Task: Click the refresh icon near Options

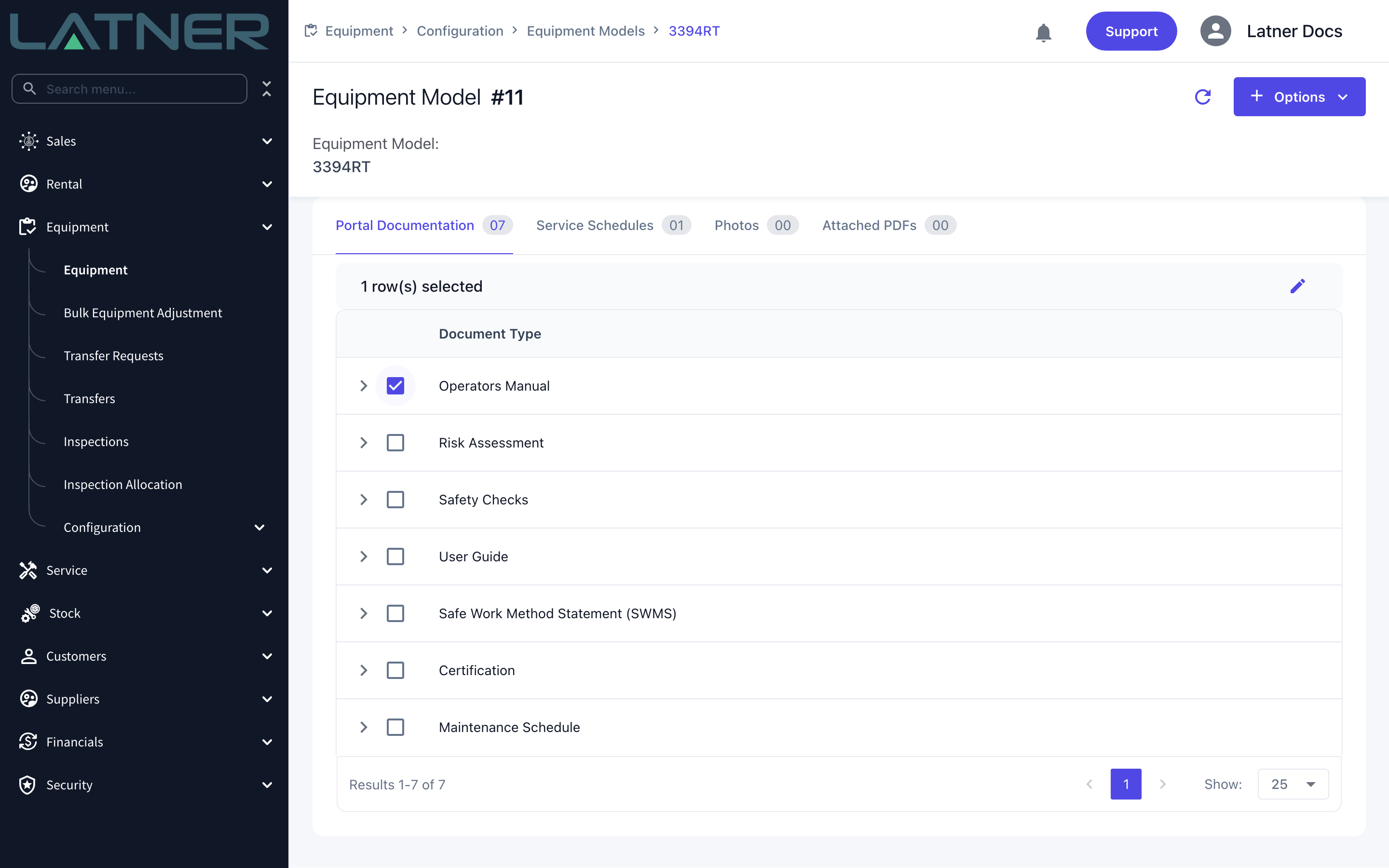Action: (x=1202, y=97)
